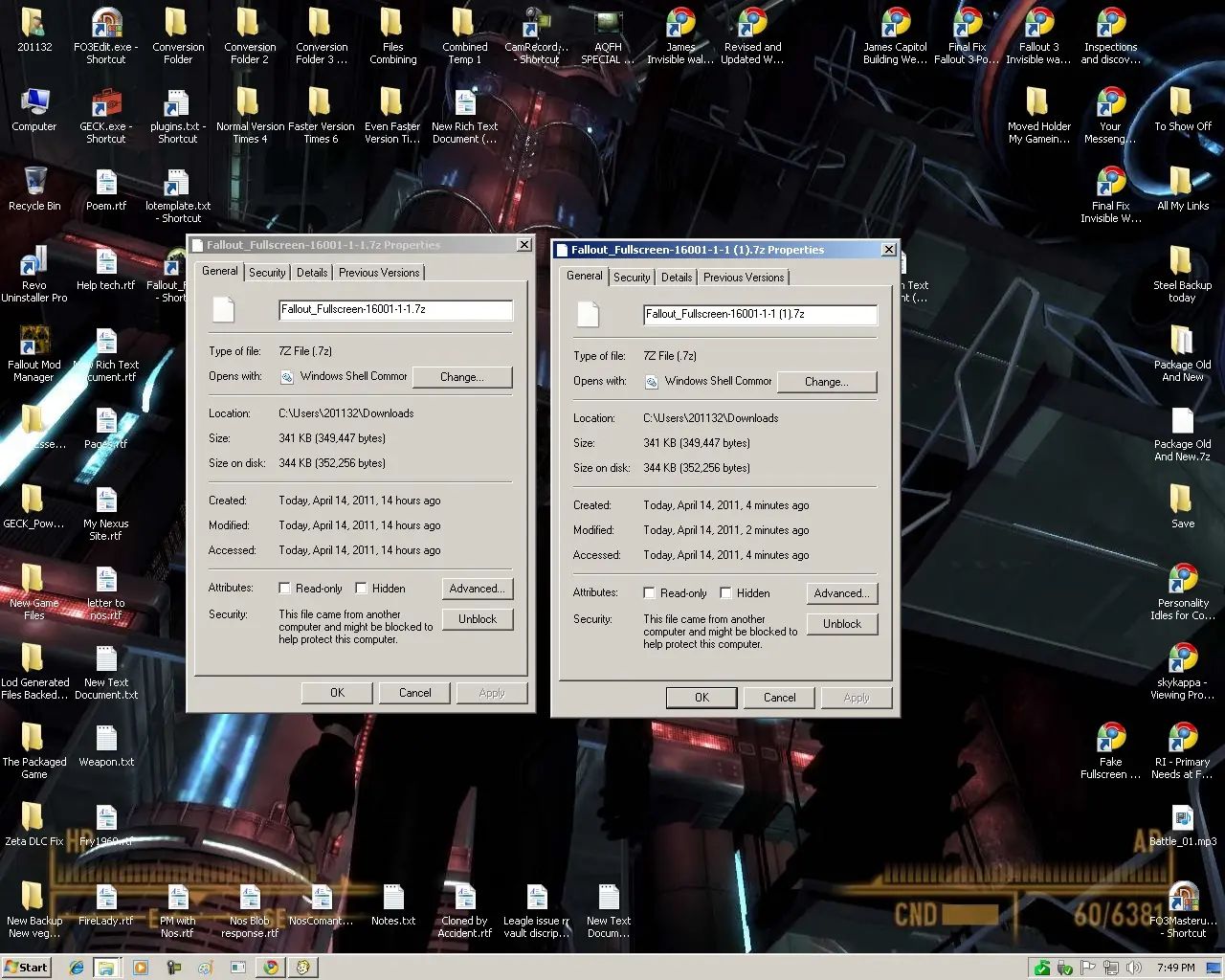
Task: Tick Read-only in left Properties window
Action: 284,589
